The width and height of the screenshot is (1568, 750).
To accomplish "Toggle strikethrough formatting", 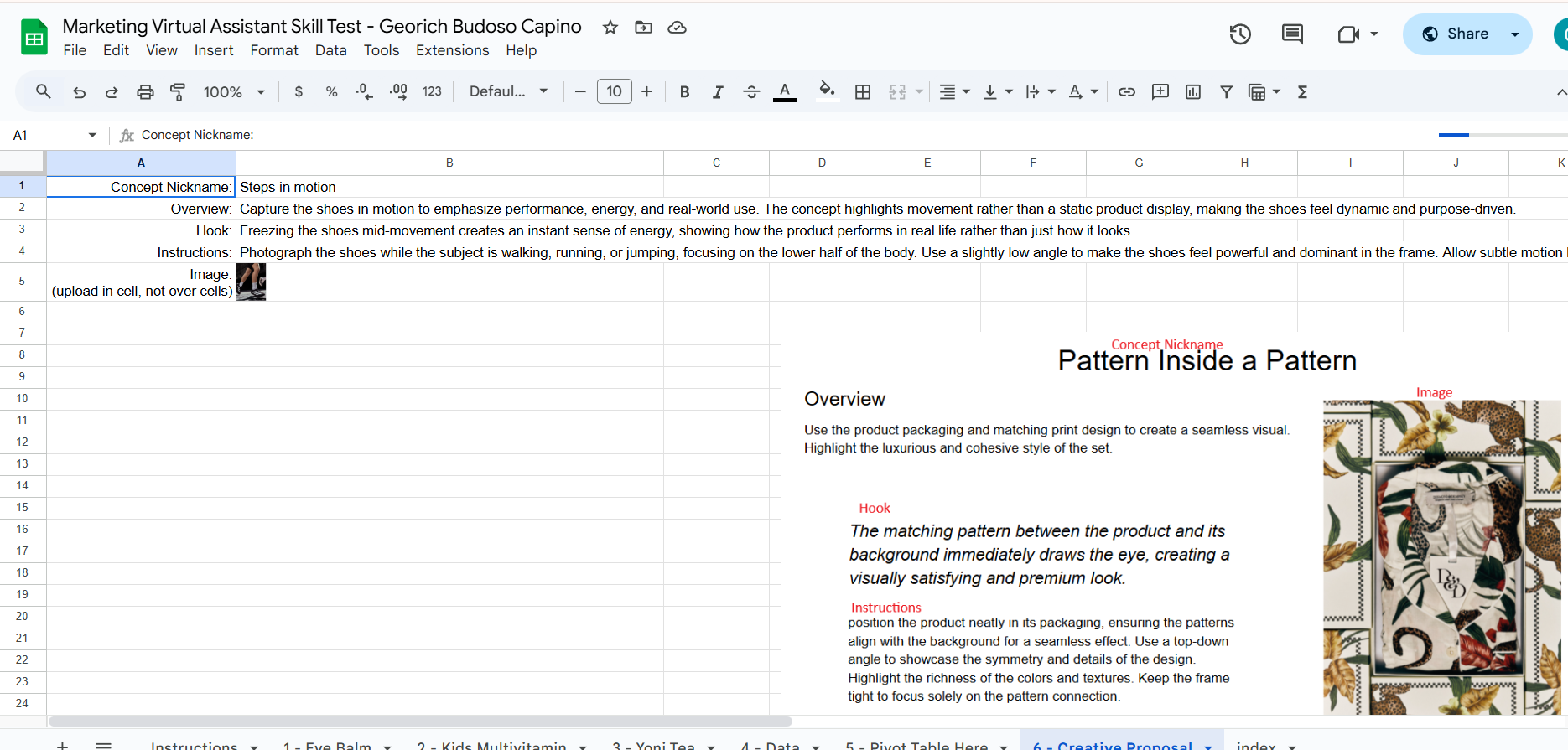I will coord(751,92).
